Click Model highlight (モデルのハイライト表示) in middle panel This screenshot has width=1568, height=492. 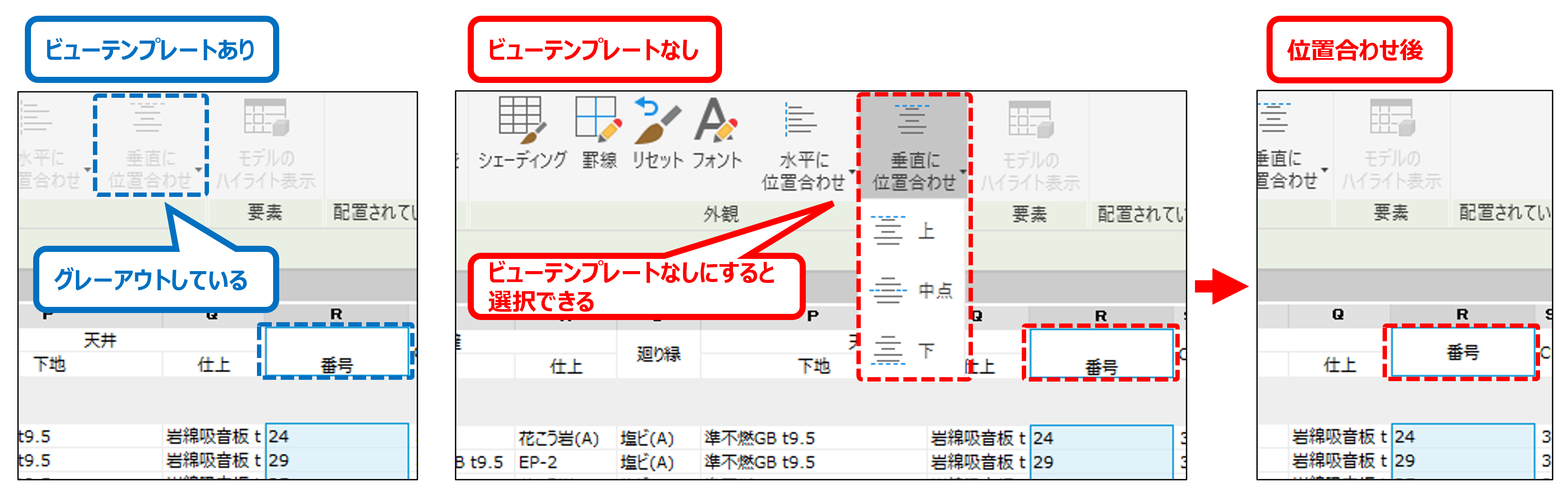coord(1030,146)
